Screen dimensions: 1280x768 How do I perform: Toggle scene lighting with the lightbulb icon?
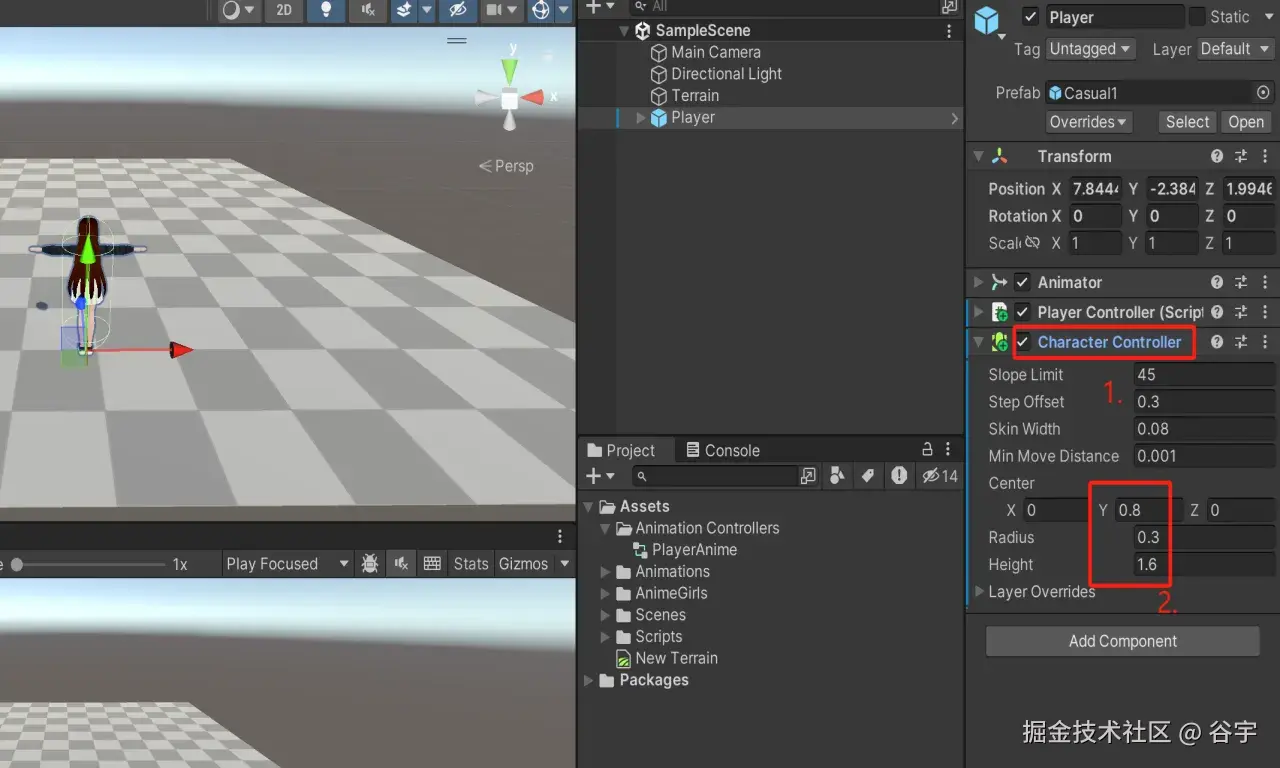tap(325, 10)
